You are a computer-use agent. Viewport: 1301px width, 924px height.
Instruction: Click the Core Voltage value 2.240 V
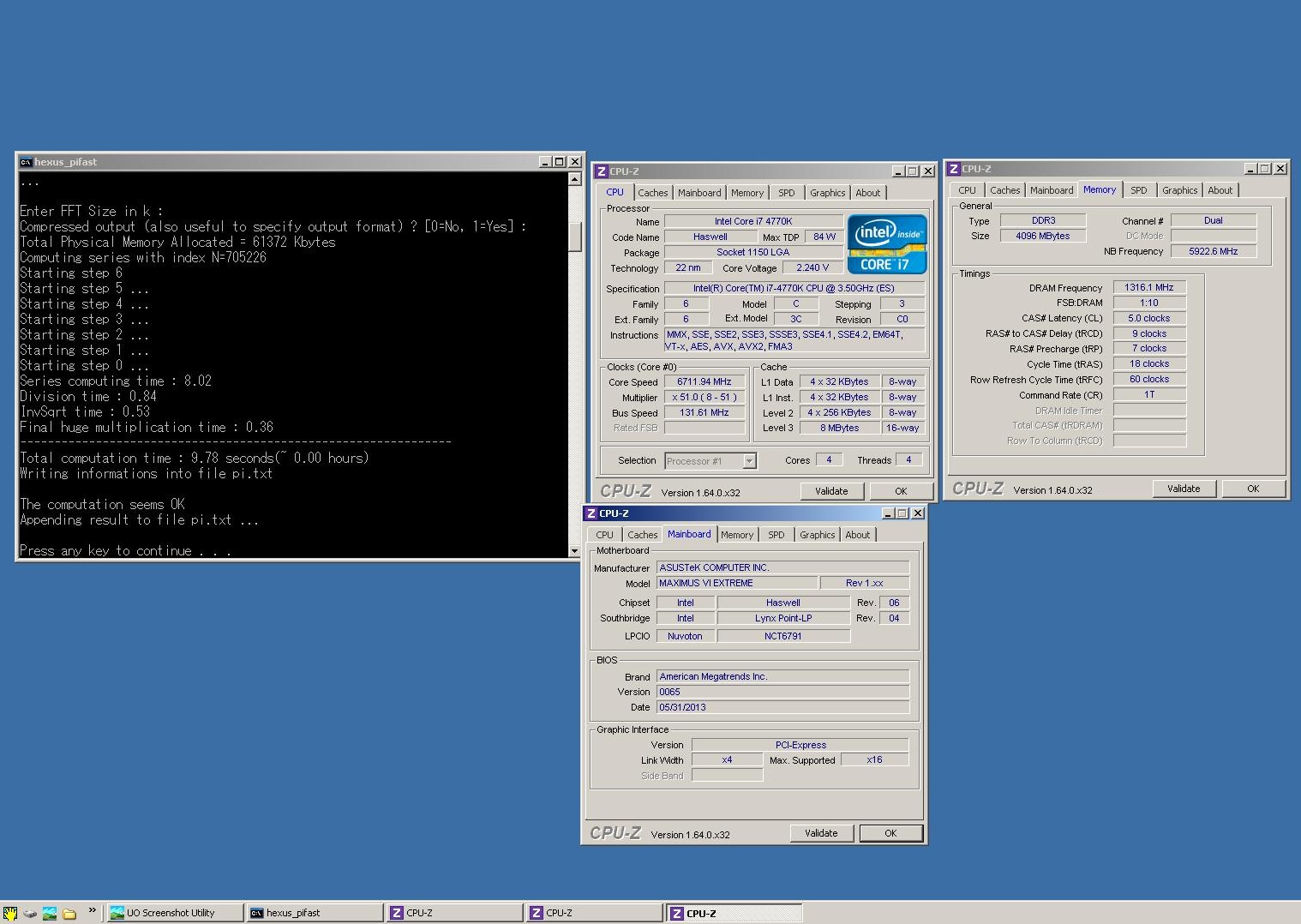pyautogui.click(x=813, y=267)
